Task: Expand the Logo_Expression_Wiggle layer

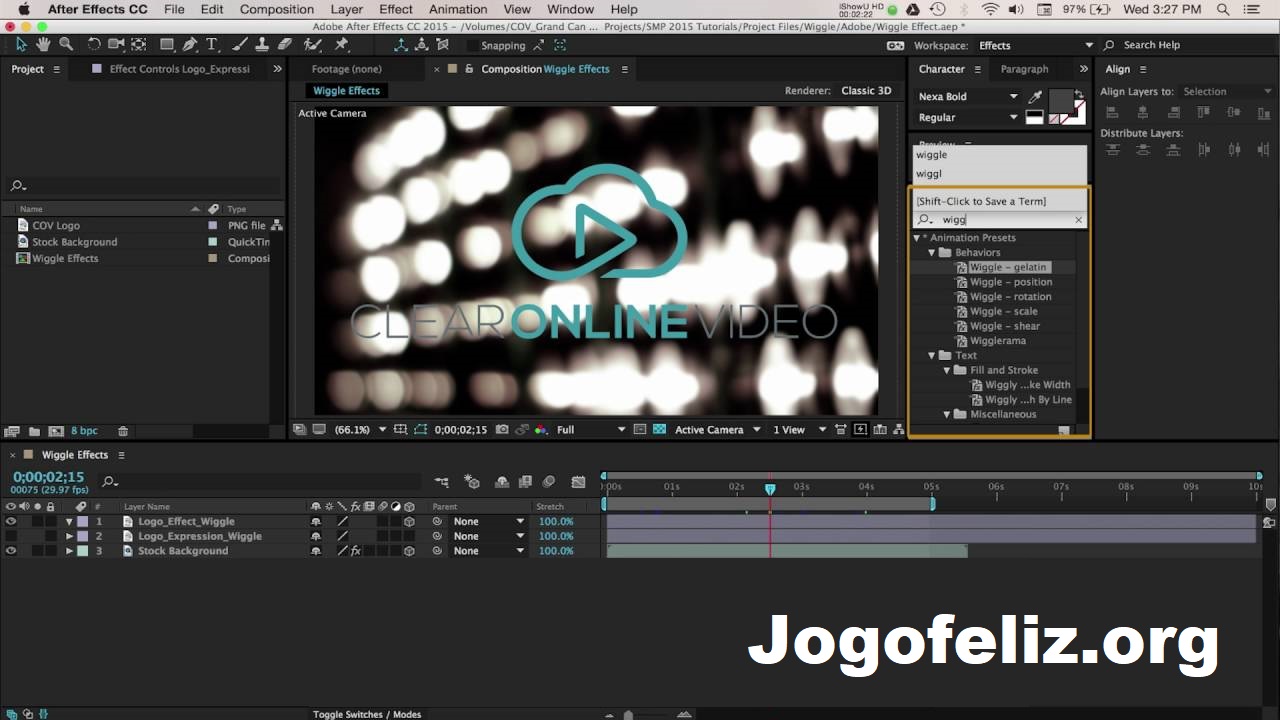Action: 69,536
